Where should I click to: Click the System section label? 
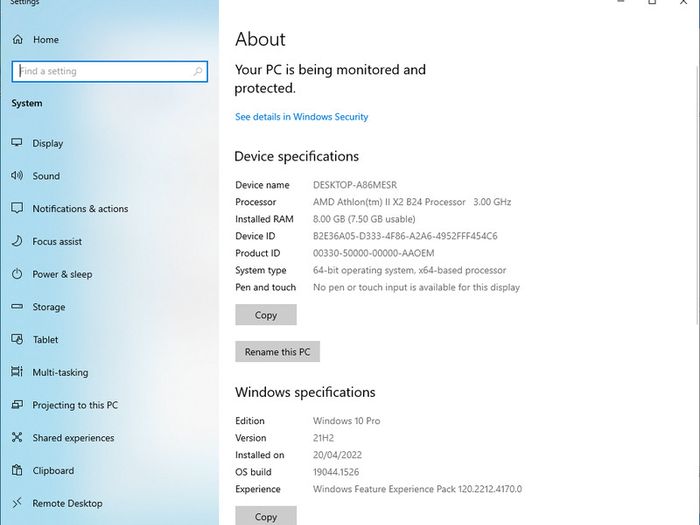coord(27,103)
